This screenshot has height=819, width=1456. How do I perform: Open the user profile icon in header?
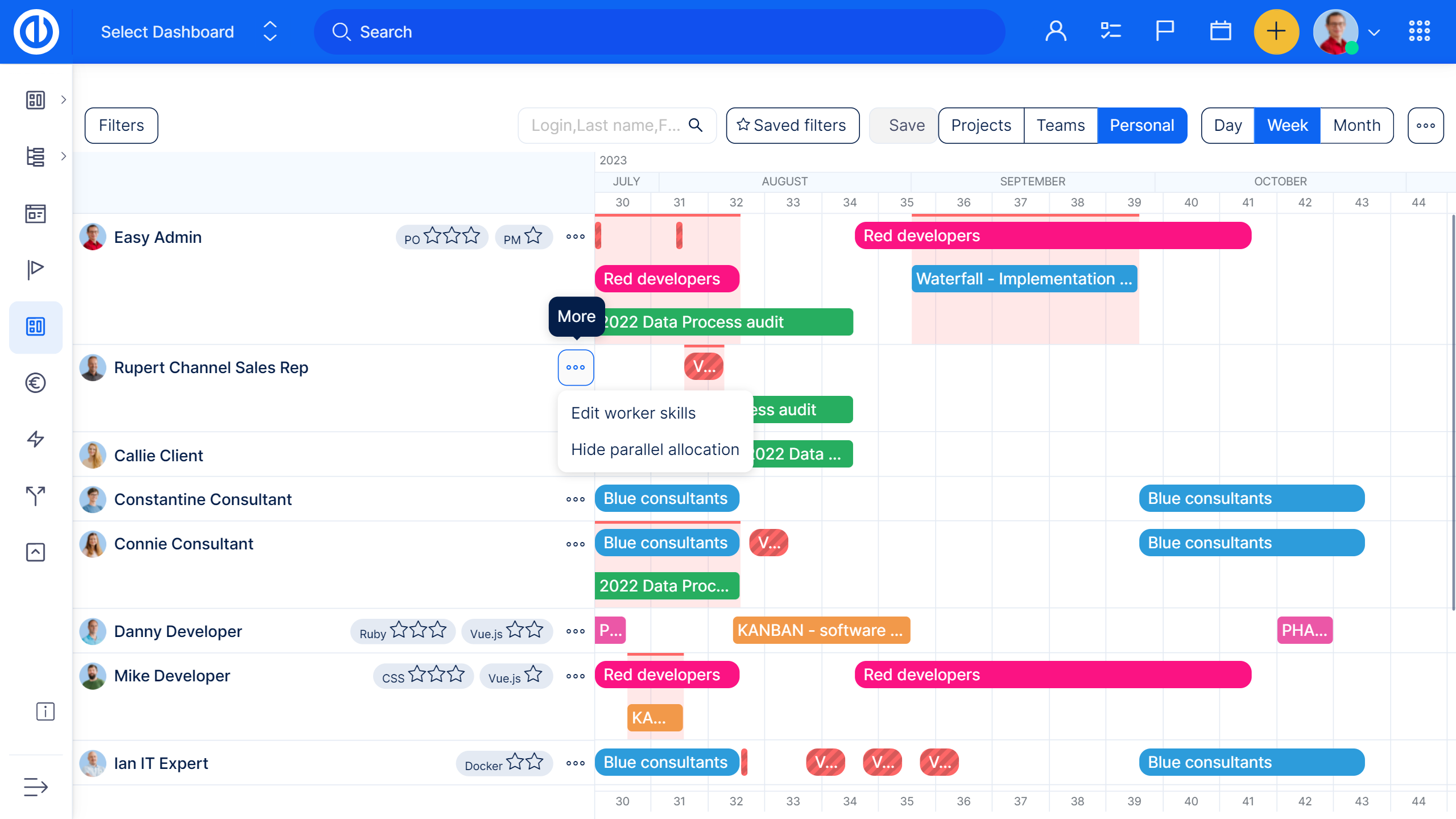(x=1056, y=31)
